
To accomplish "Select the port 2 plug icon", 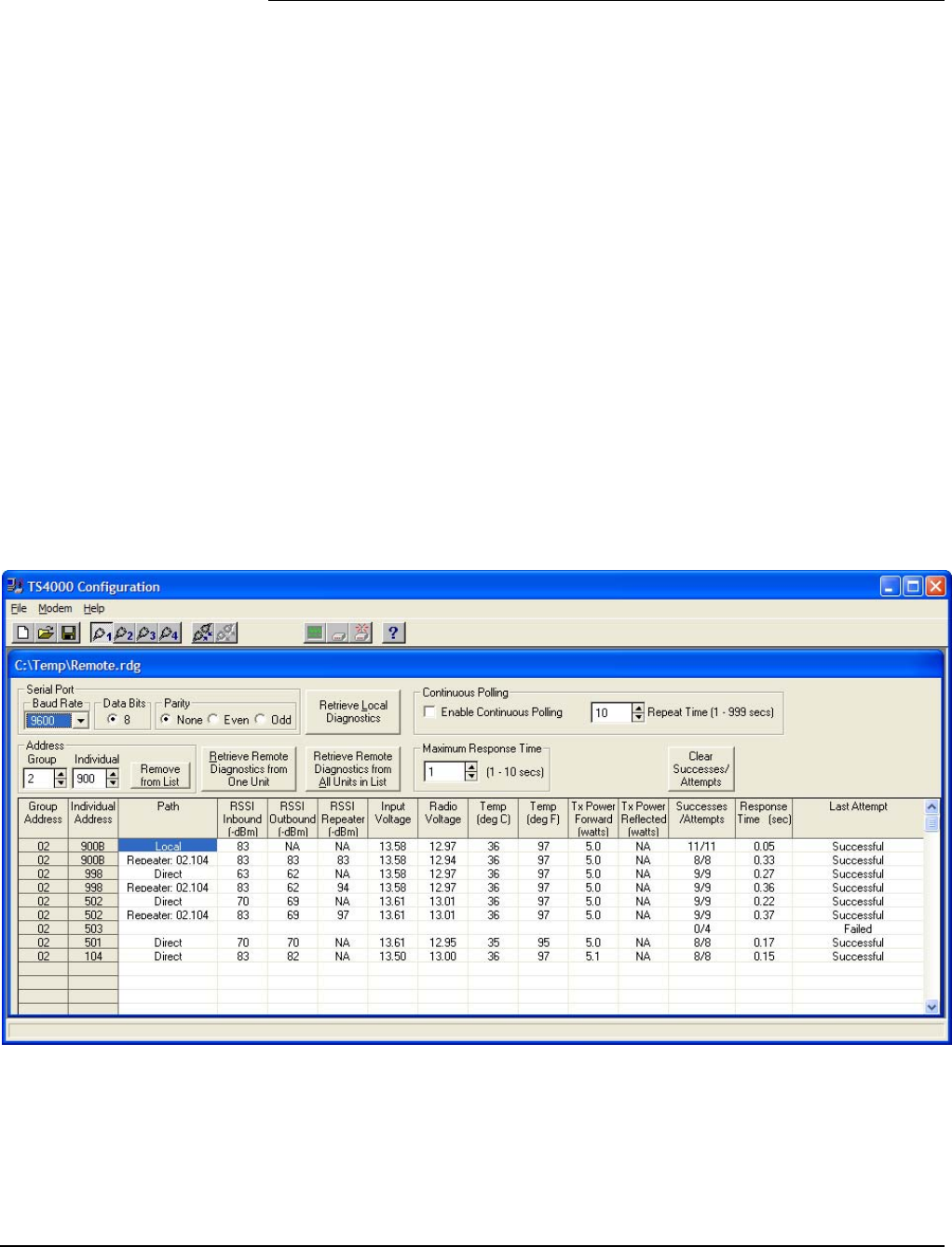I will point(124,633).
